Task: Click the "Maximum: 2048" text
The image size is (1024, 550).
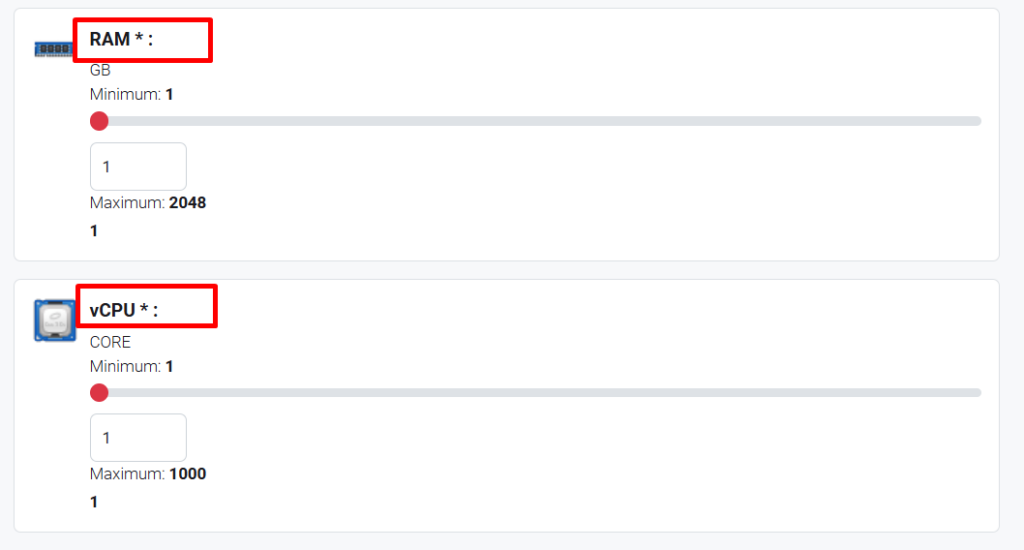Action: pyautogui.click(x=148, y=202)
